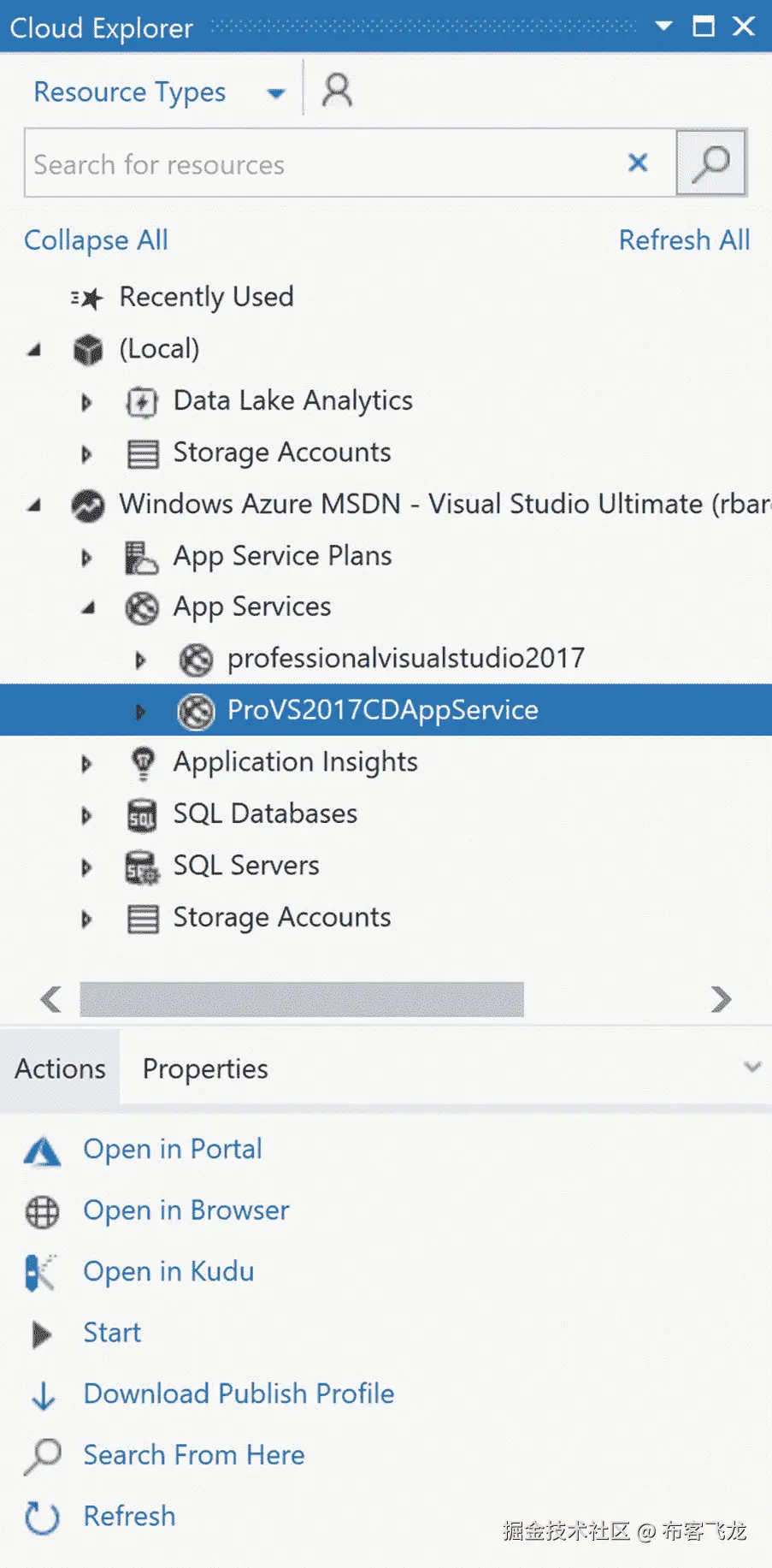
Task: Expand the SQL Databases node
Action: 86,815
